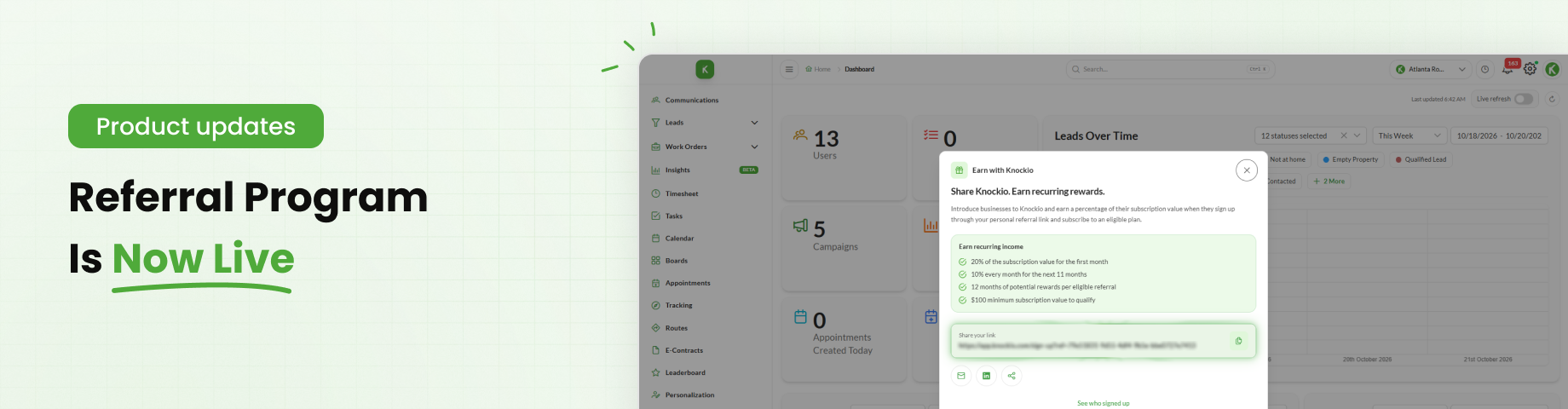Toggle the Empty Property legend chip
The image size is (1568, 409).
[1351, 159]
